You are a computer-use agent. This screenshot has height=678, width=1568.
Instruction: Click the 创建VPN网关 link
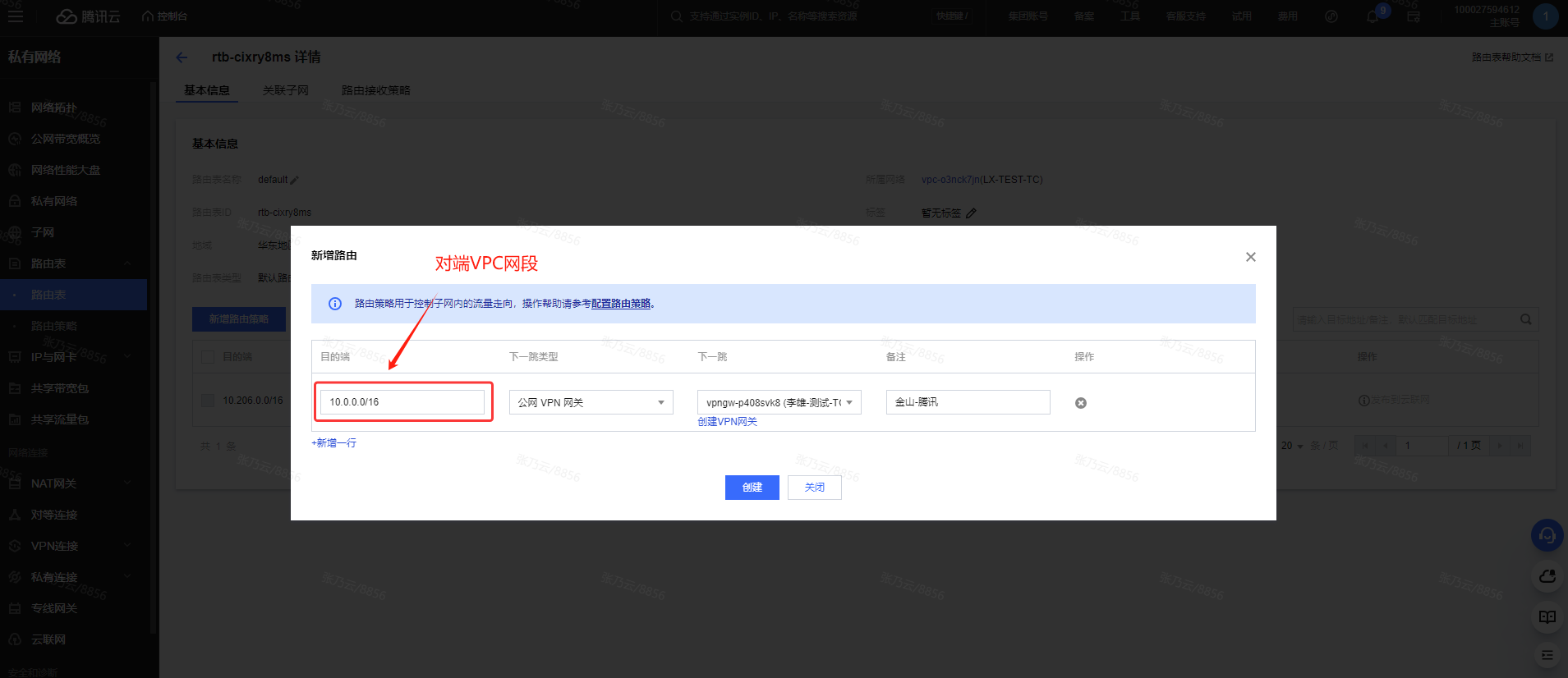point(727,422)
